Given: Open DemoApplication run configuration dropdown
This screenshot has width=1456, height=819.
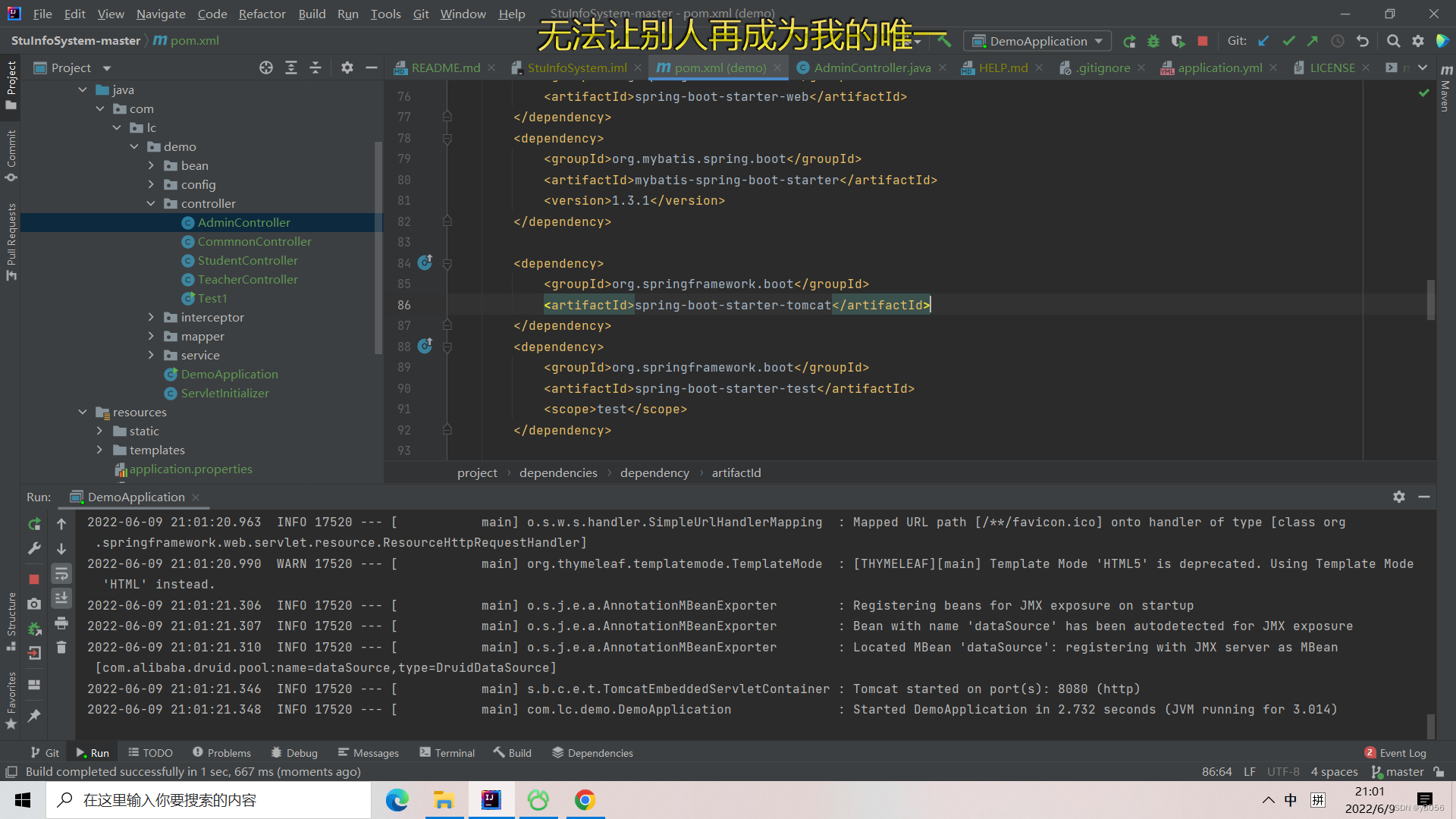Looking at the screenshot, I should 1037,41.
